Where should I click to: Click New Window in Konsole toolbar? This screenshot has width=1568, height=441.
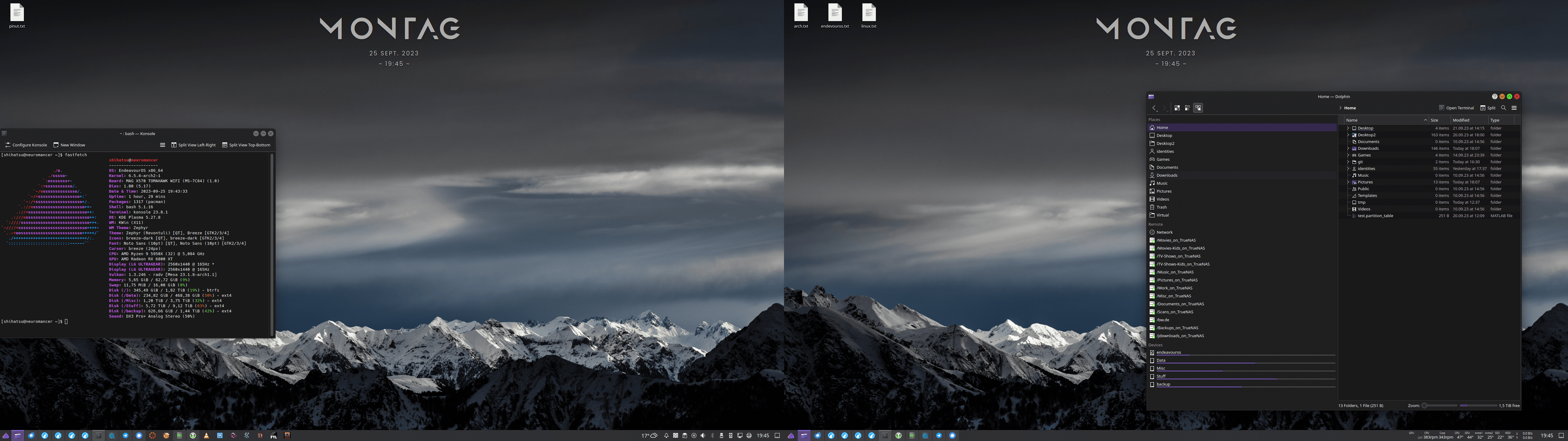click(69, 145)
